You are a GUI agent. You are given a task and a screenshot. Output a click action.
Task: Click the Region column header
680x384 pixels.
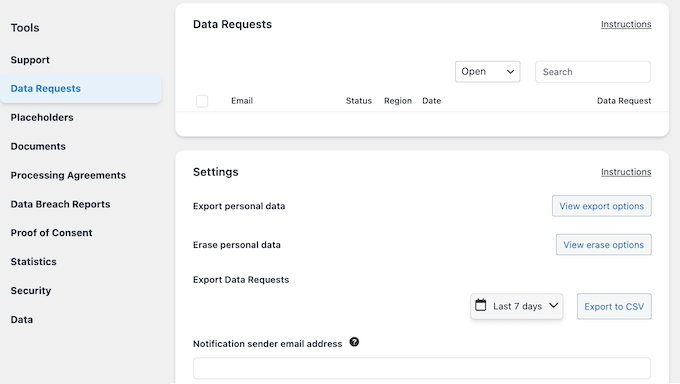tap(398, 101)
